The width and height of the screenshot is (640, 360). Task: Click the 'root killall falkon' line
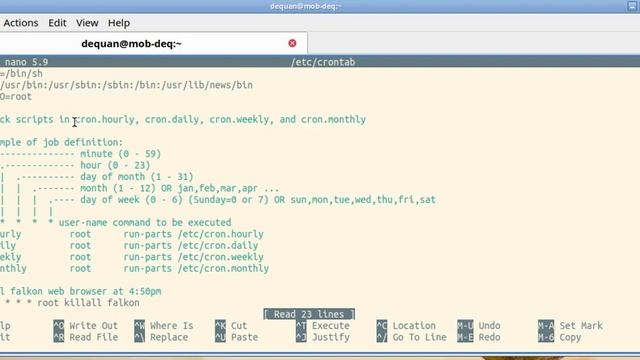click(88, 303)
